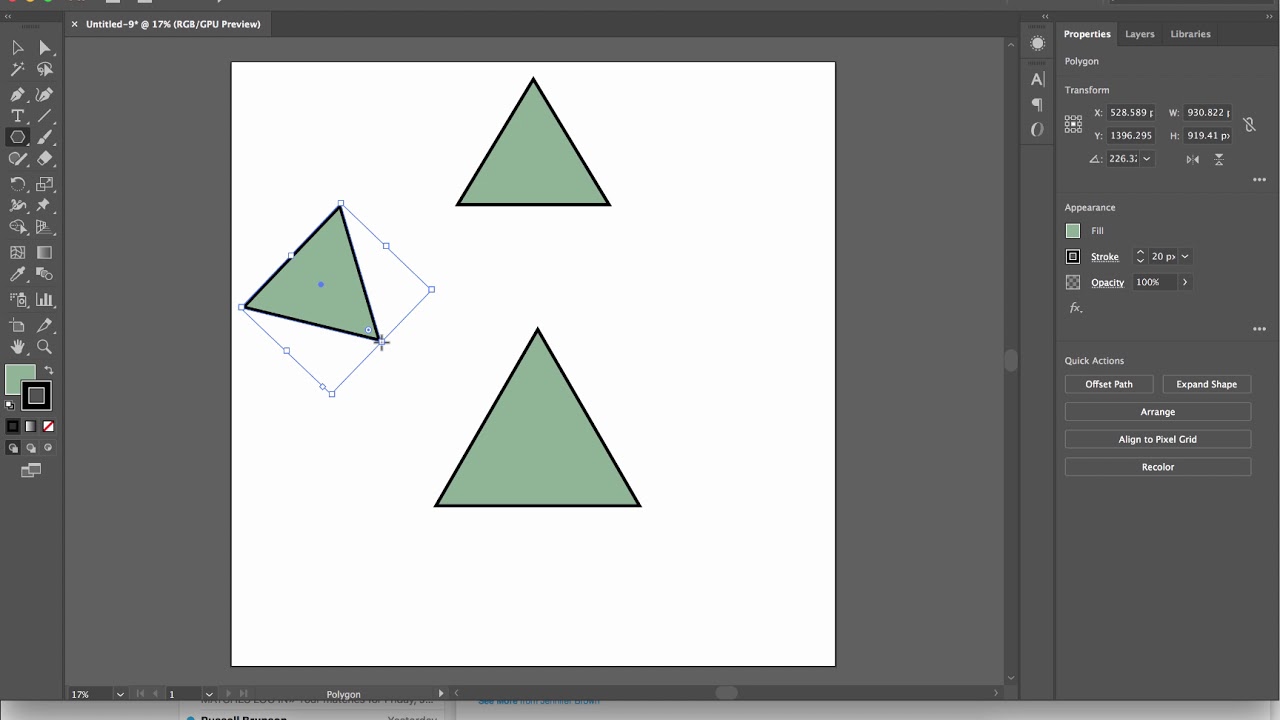Select the Symbol Sprayer tool

[x=17, y=299]
